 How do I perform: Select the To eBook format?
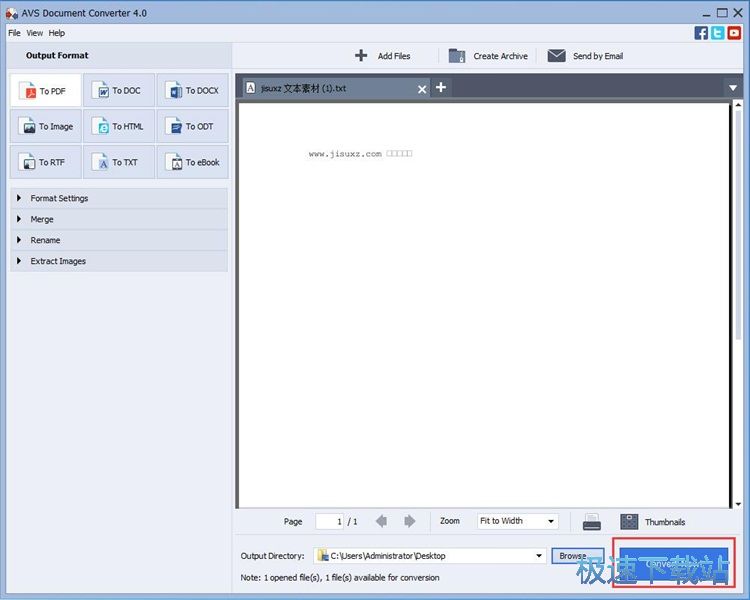point(192,162)
